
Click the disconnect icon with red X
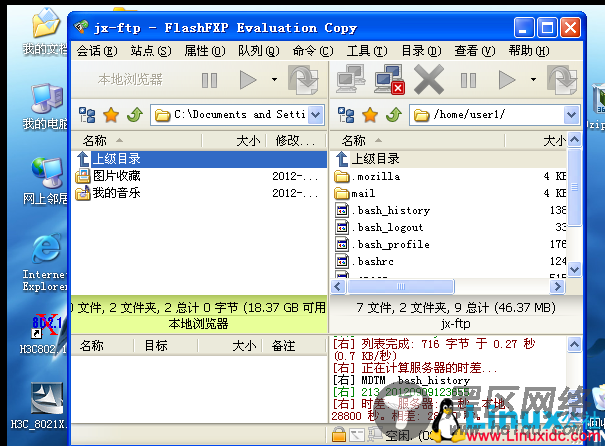point(389,79)
